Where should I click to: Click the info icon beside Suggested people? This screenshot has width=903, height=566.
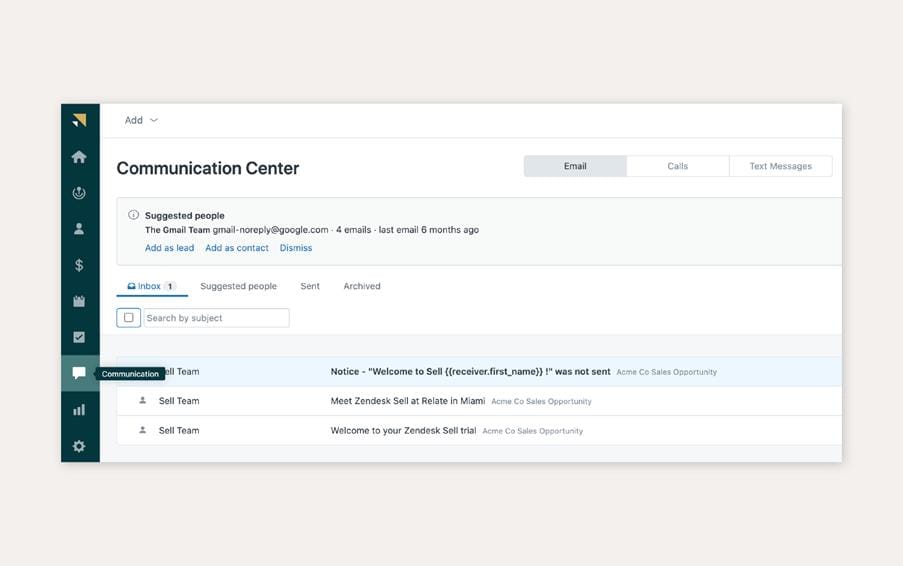(133, 215)
